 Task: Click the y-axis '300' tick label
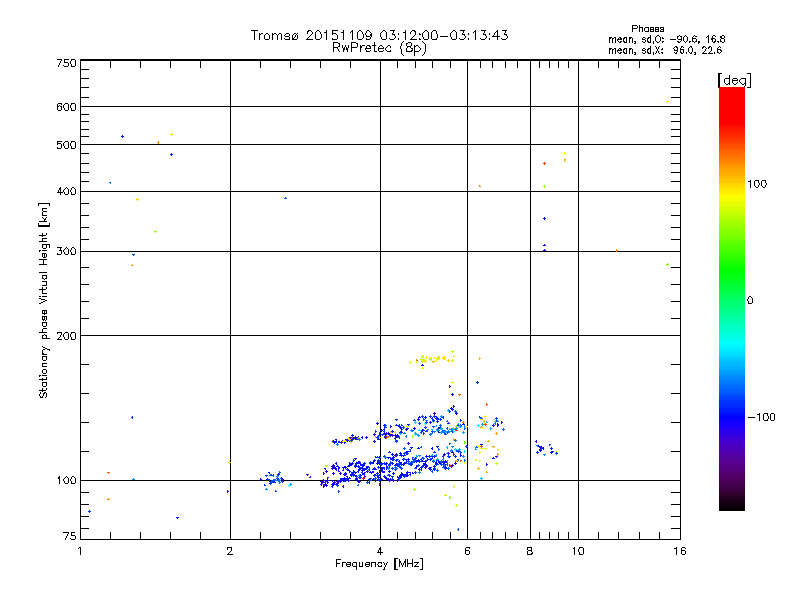pos(66,252)
